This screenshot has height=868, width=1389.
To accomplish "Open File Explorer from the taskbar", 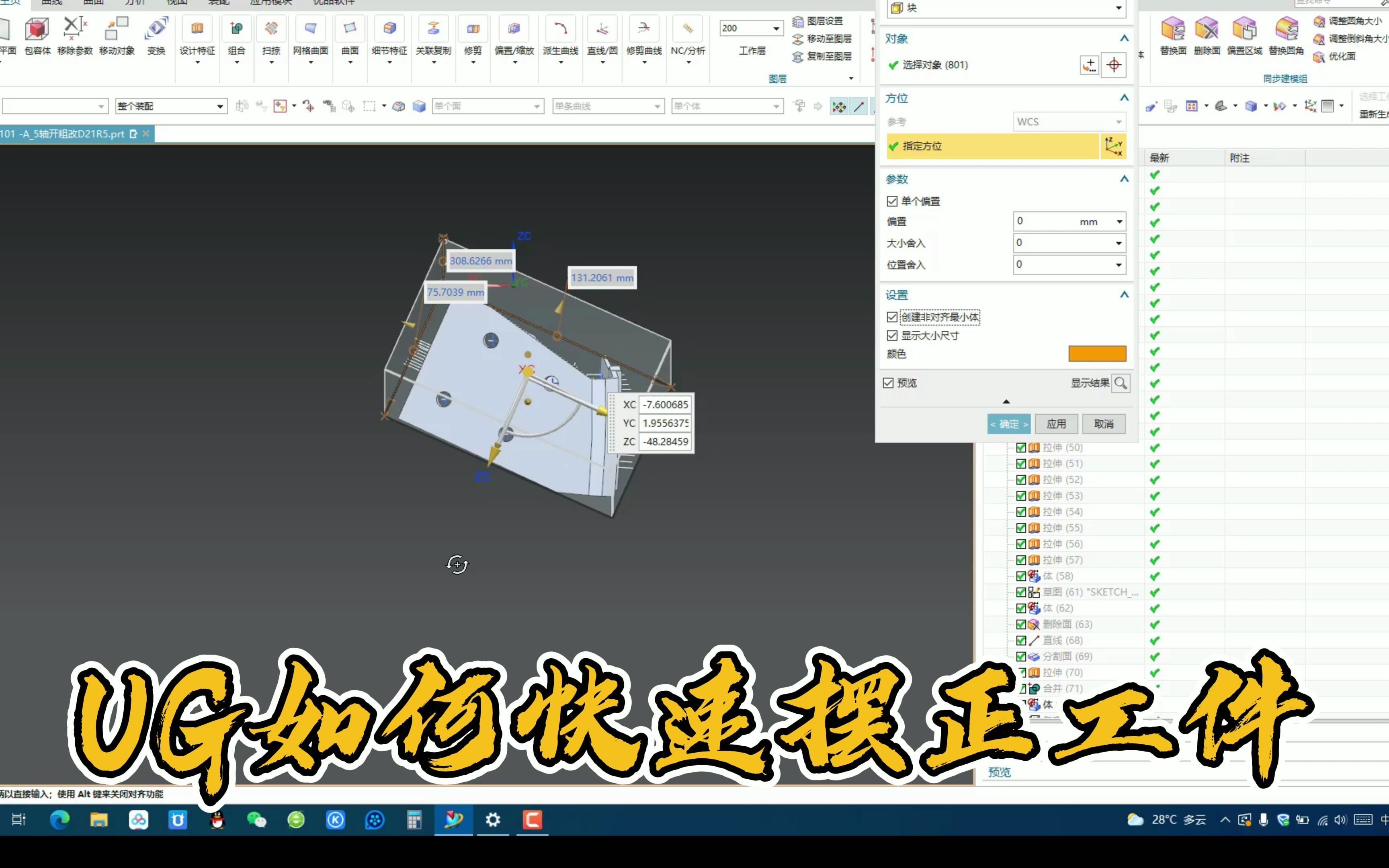I will 99,820.
